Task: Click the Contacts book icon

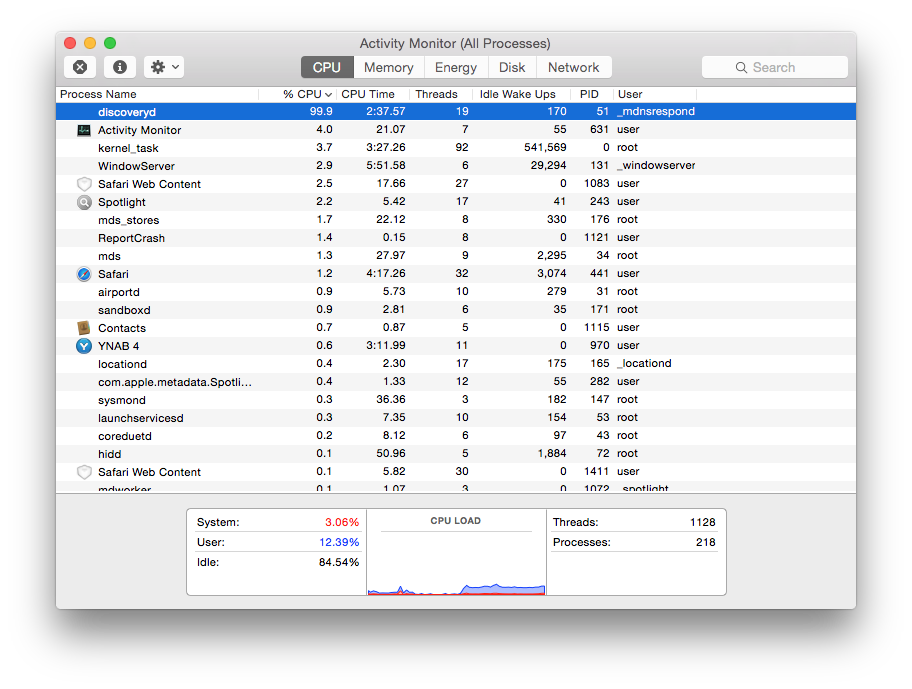Action: coord(84,328)
